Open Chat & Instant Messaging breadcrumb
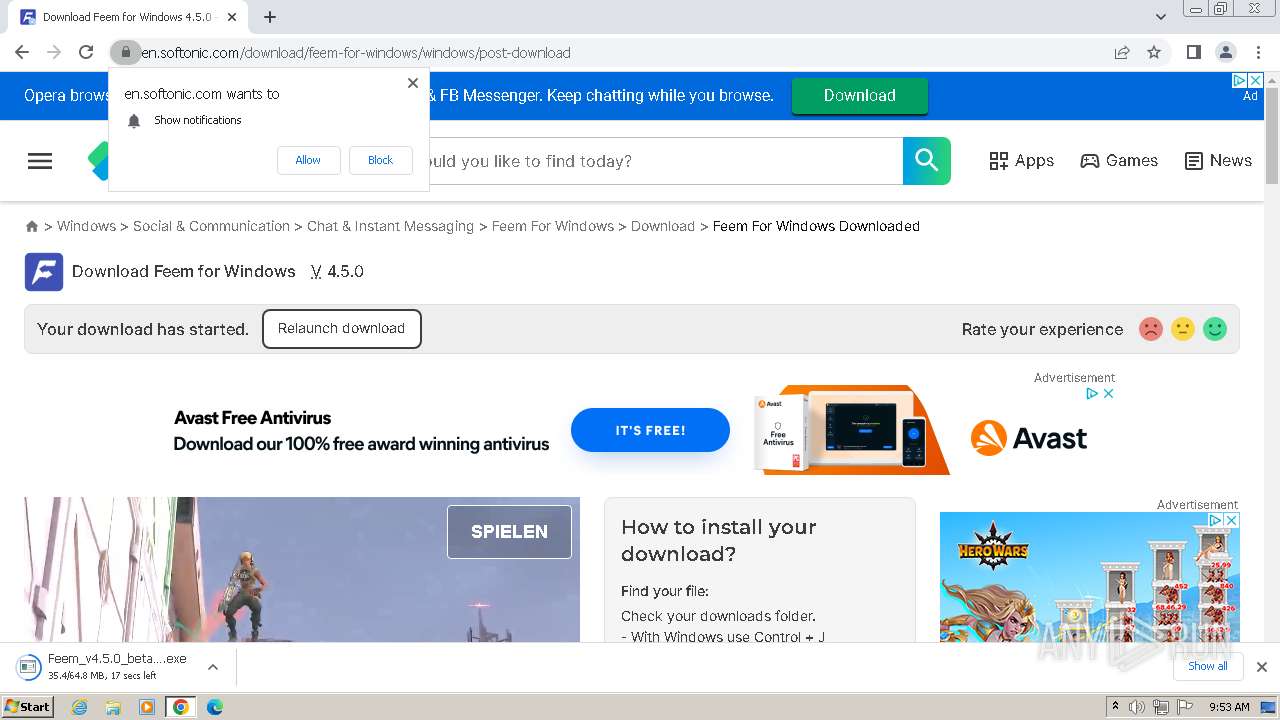Viewport: 1280px width, 720px height. click(390, 226)
